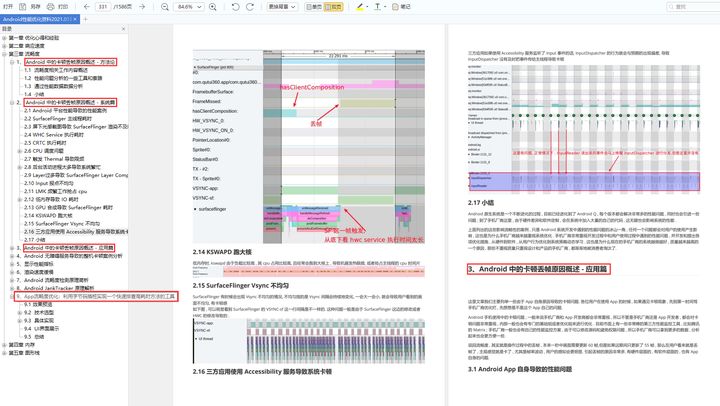Open outline entry 2.14 KSWAPD
The height and width of the screenshot is (406, 720).
[48, 215]
